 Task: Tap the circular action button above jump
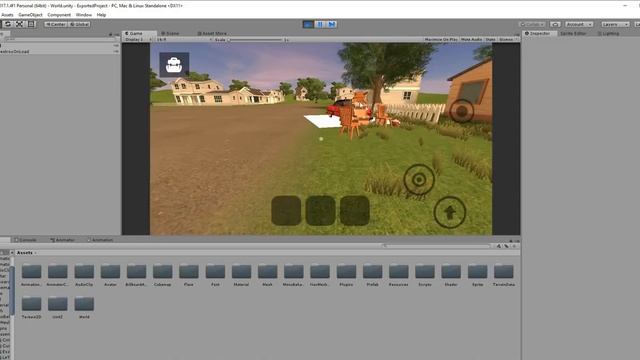click(419, 179)
